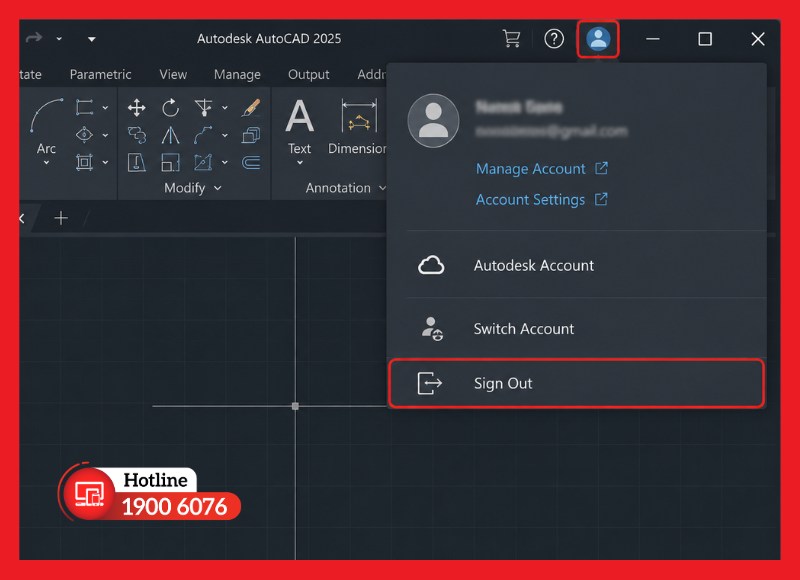Viewport: 800px width, 580px height.
Task: Activate the Move tool
Action: click(x=137, y=108)
